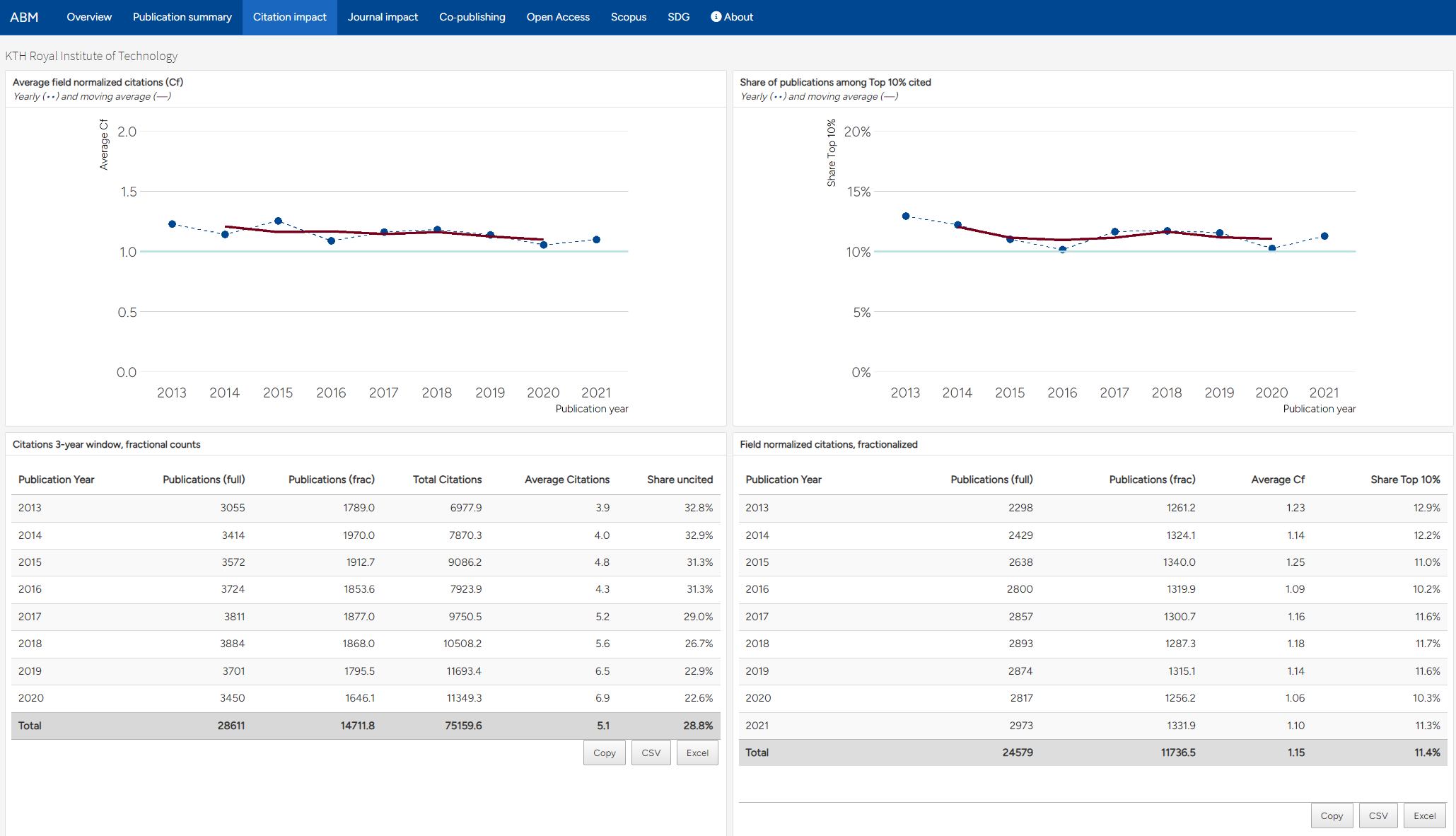This screenshot has height=836, width=1456.
Task: Copy the Citations 3-year window table
Action: 604,753
